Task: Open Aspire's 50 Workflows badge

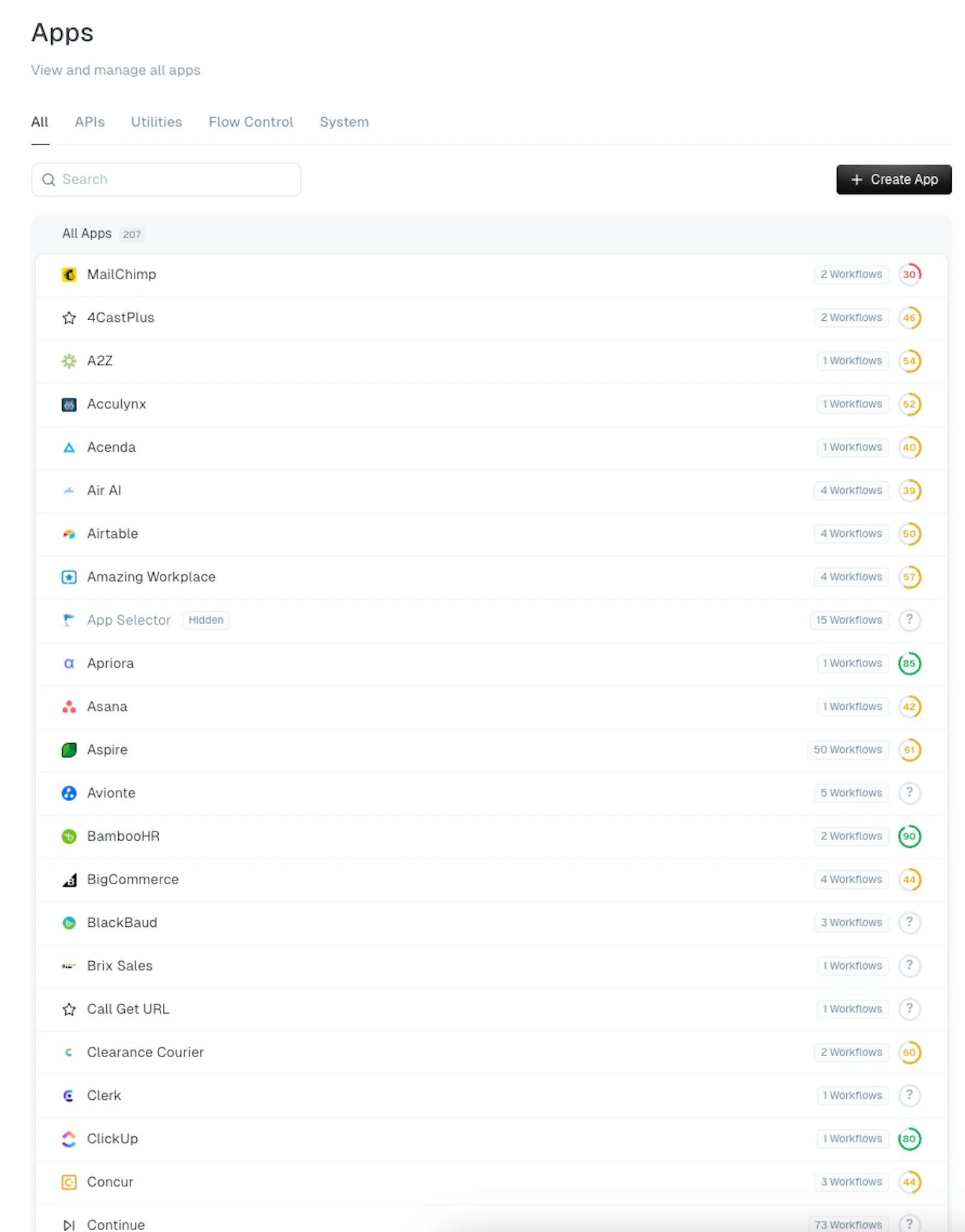Action: click(x=848, y=750)
